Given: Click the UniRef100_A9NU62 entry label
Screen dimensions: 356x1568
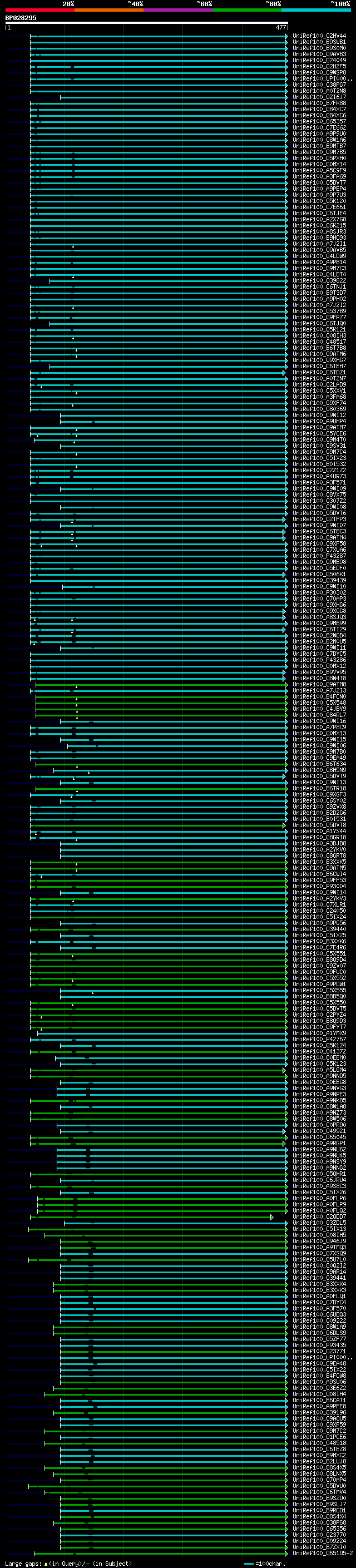Looking at the screenshot, I should tap(319, 1150).
